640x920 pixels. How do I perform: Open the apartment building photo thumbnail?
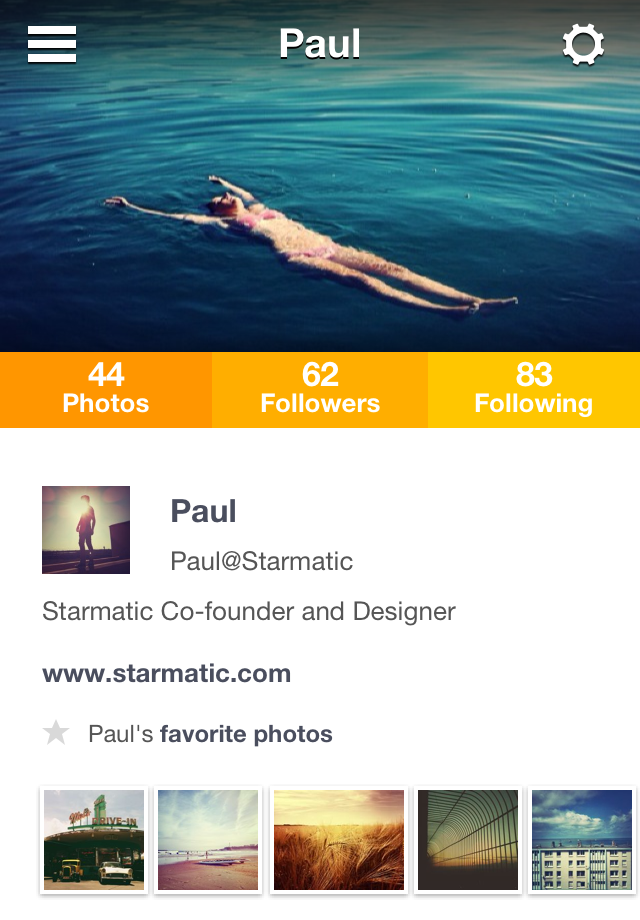(581, 840)
